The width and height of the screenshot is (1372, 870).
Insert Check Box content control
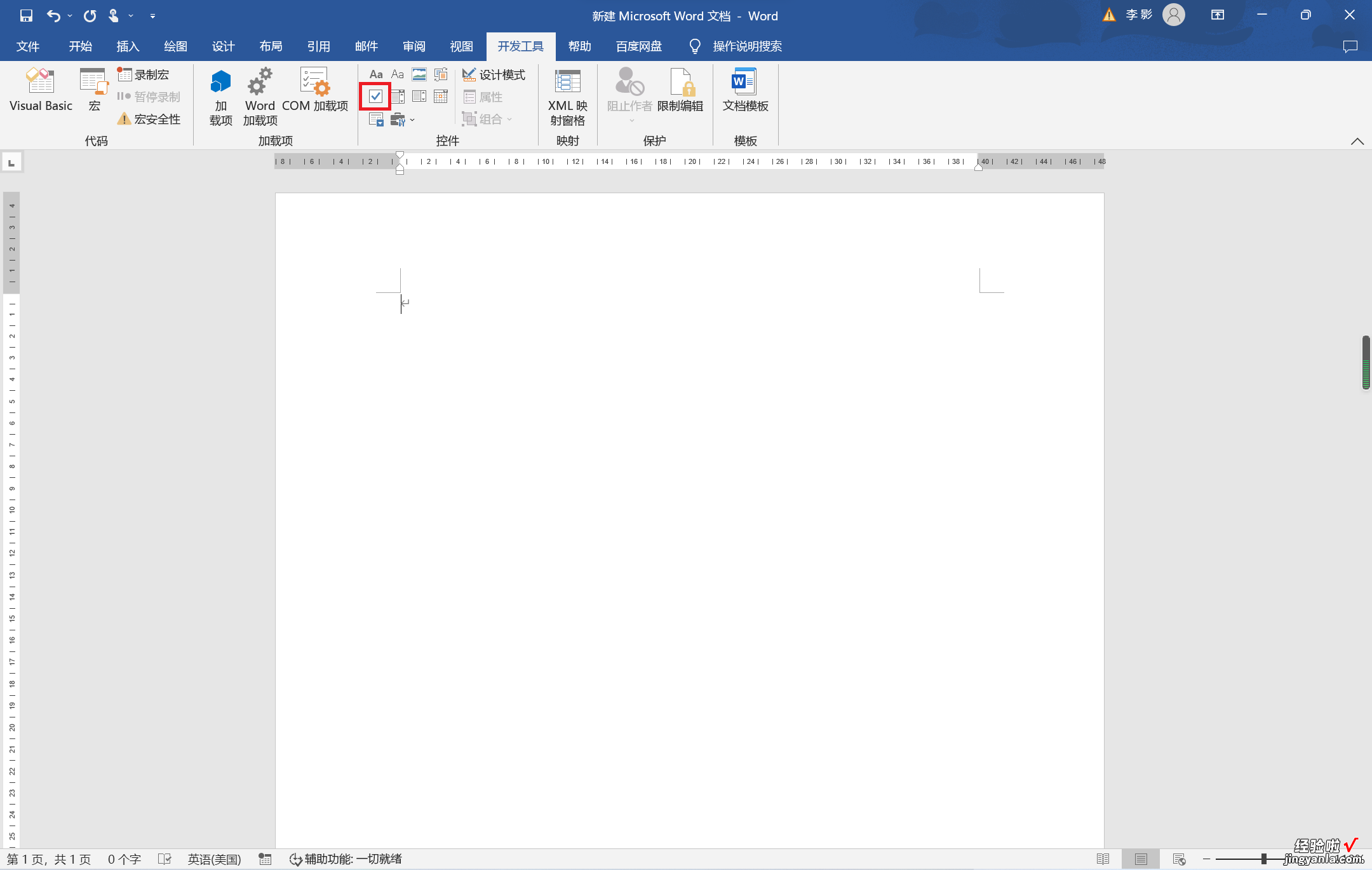coord(375,97)
